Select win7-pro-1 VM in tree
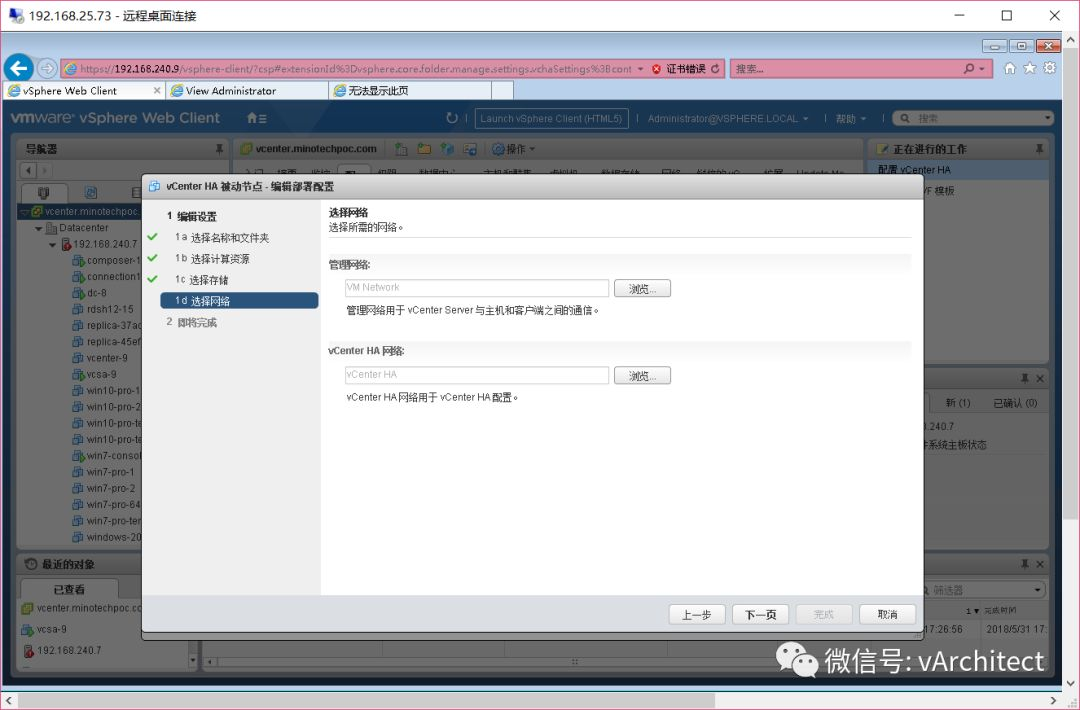This screenshot has width=1080, height=710. click(x=103, y=472)
